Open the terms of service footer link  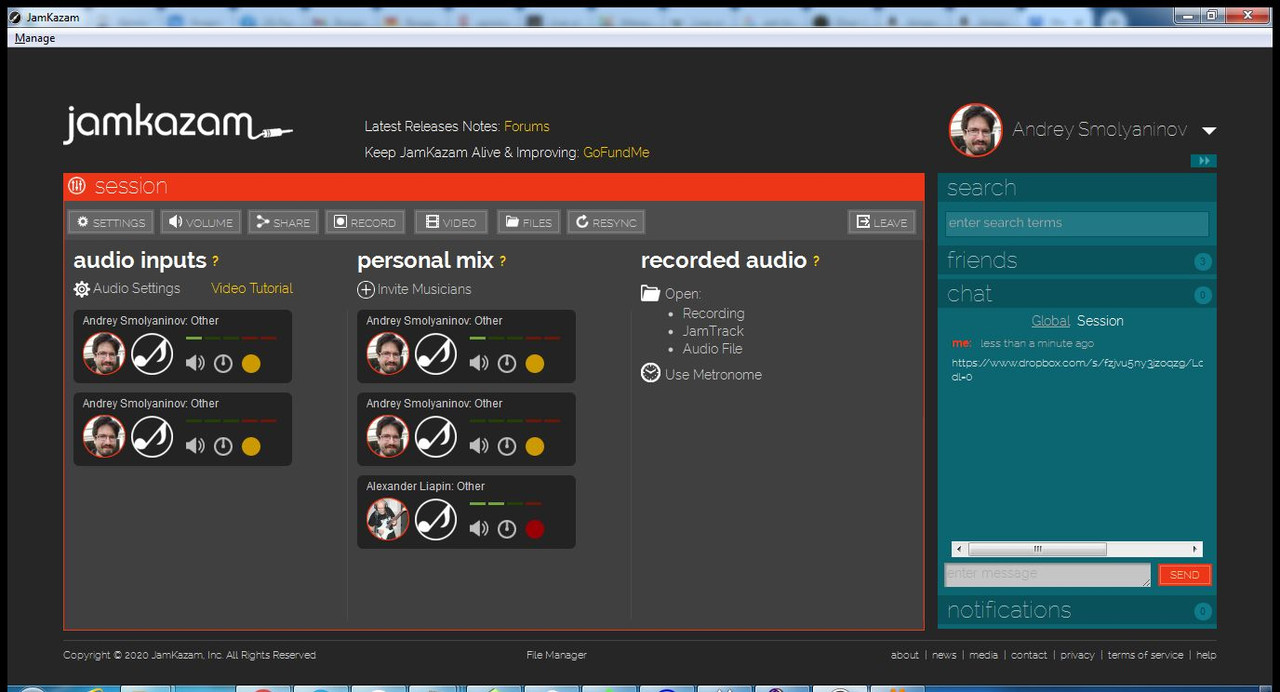(x=1145, y=655)
